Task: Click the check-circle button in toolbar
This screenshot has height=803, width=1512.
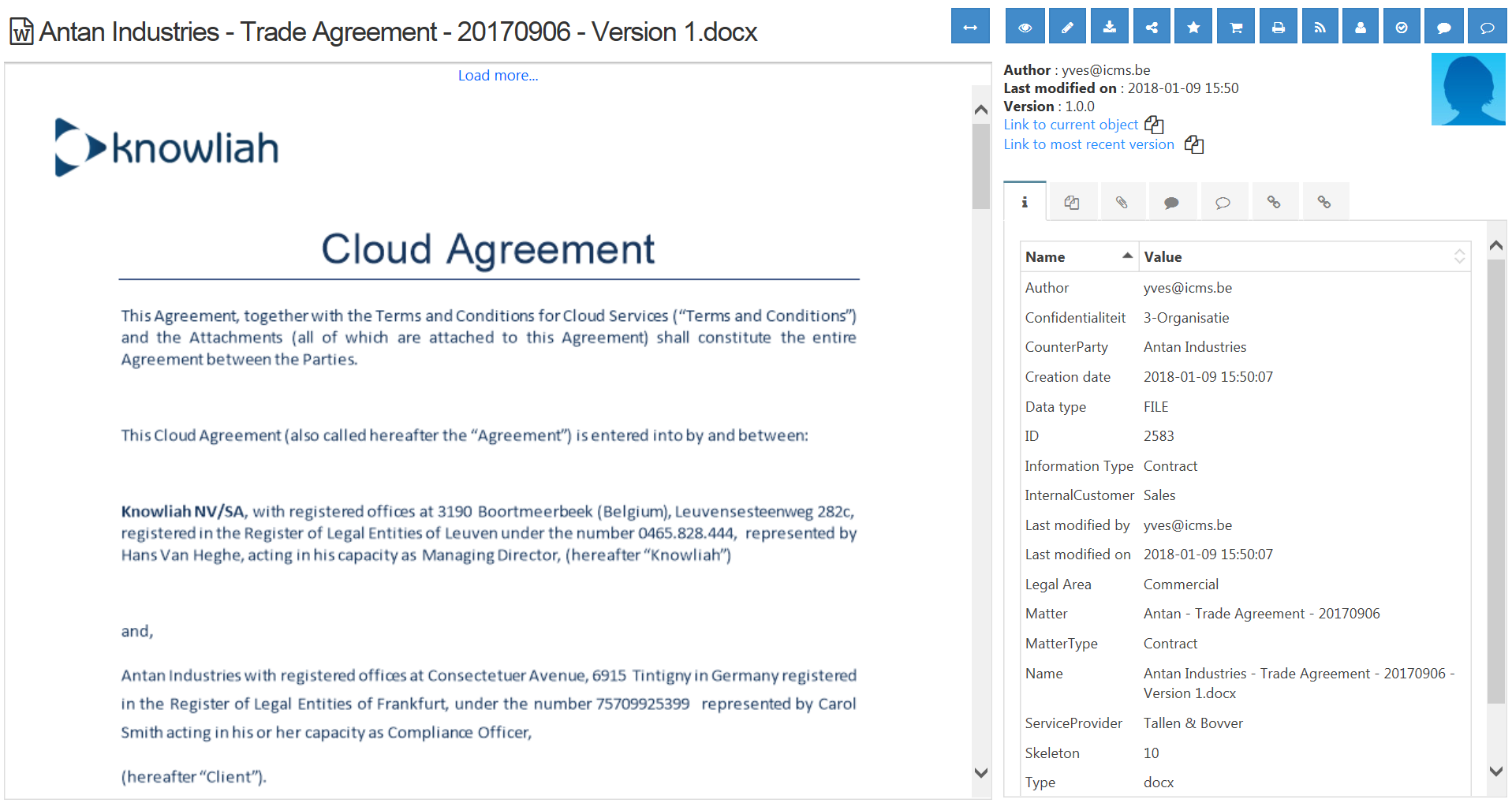Action: pyautogui.click(x=1402, y=27)
